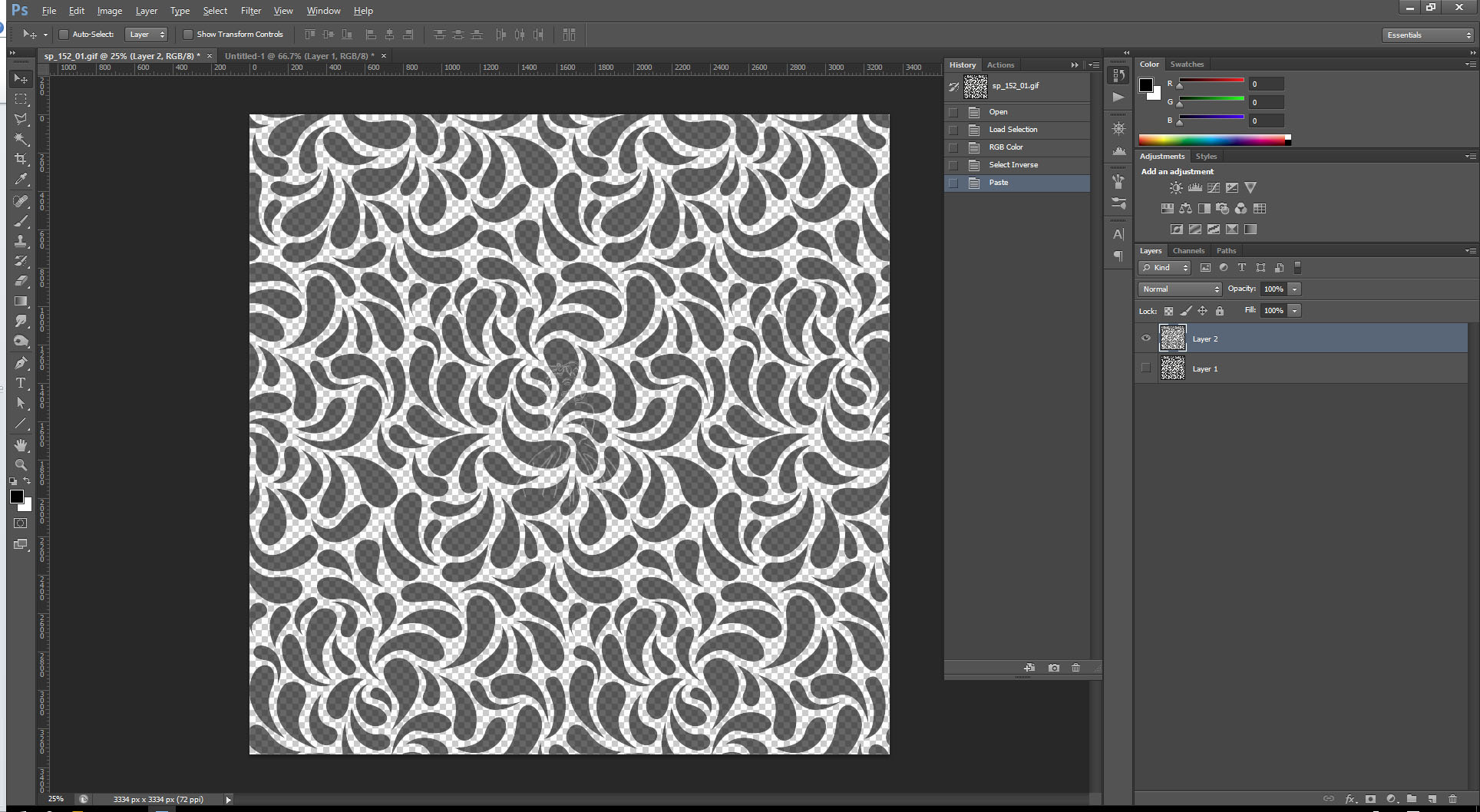The width and height of the screenshot is (1480, 812).
Task: Switch to the Styles tab
Action: tap(1206, 157)
